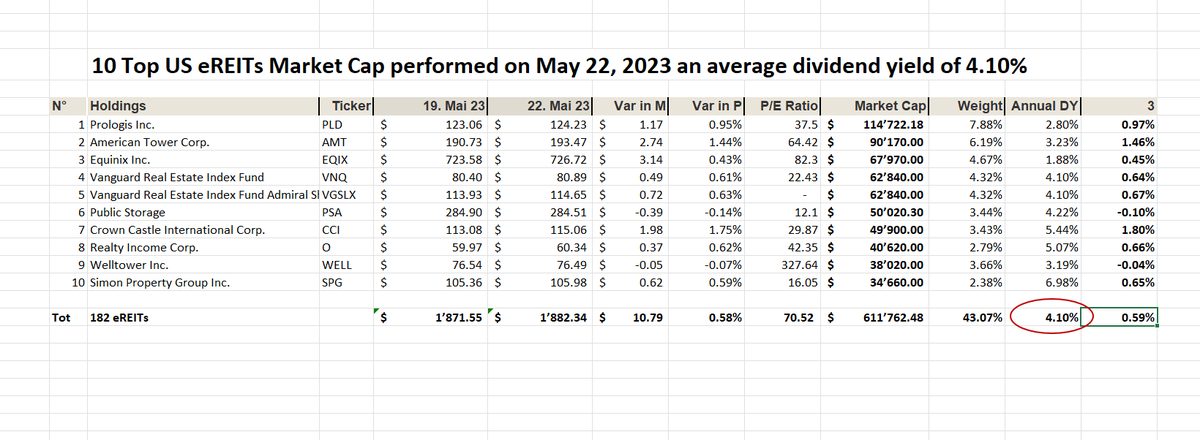Select Crown Castle last-column cell 1.80%
This screenshot has width=1200, height=440.
[x=1121, y=230]
